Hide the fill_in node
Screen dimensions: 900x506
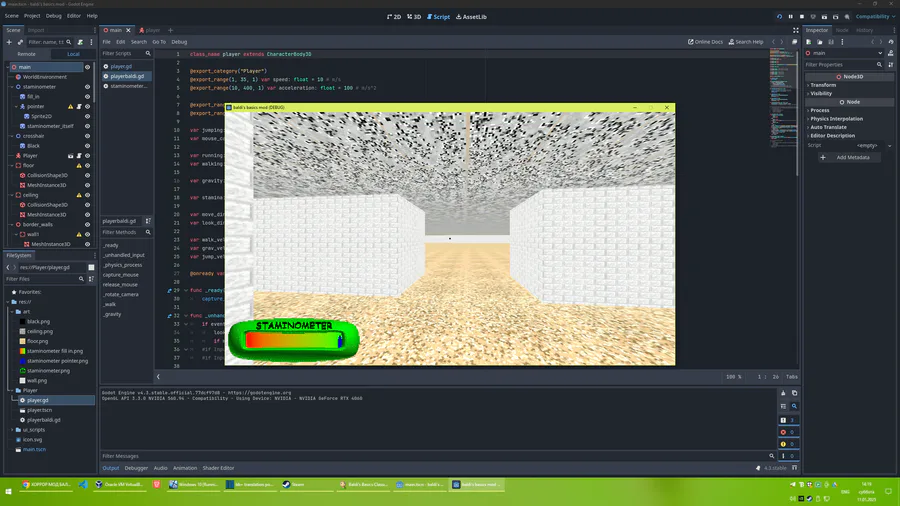point(88,96)
